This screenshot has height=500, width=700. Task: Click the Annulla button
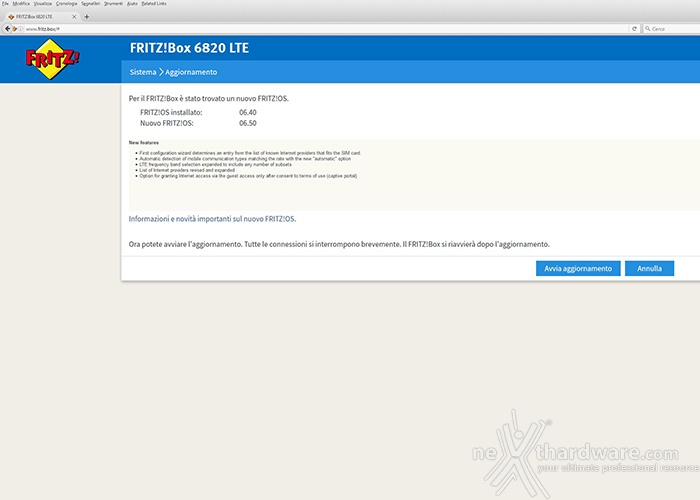650,268
